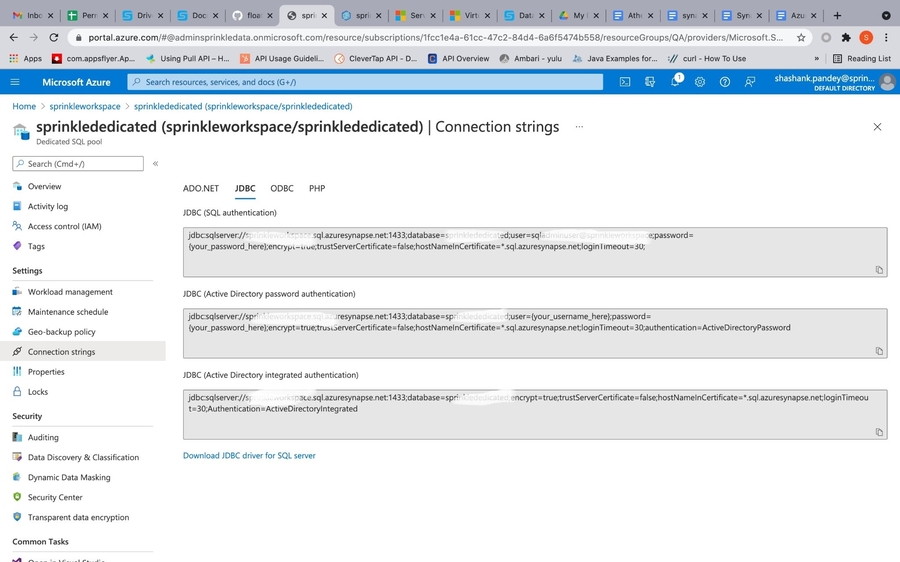The image size is (900, 562).
Task: Collapse the left navigation sidebar
Action: click(x=155, y=163)
